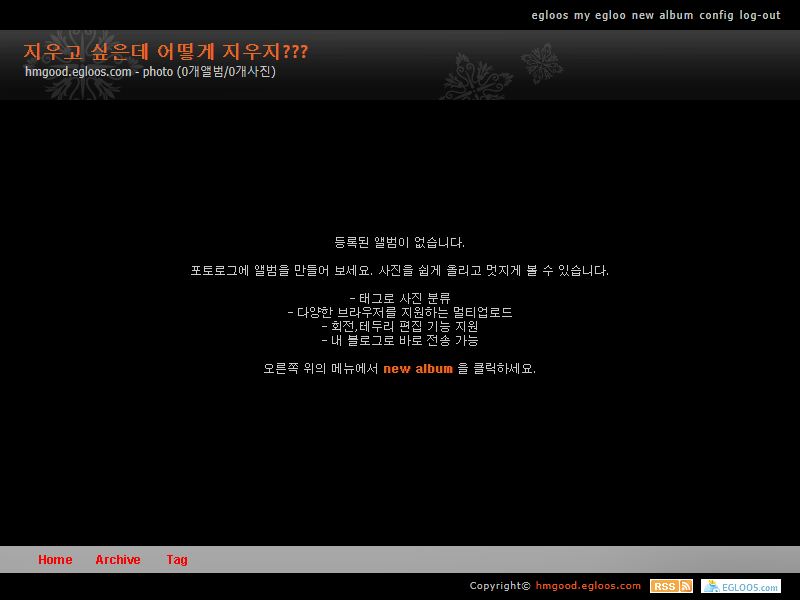Open the RSS feed icon

click(x=671, y=586)
